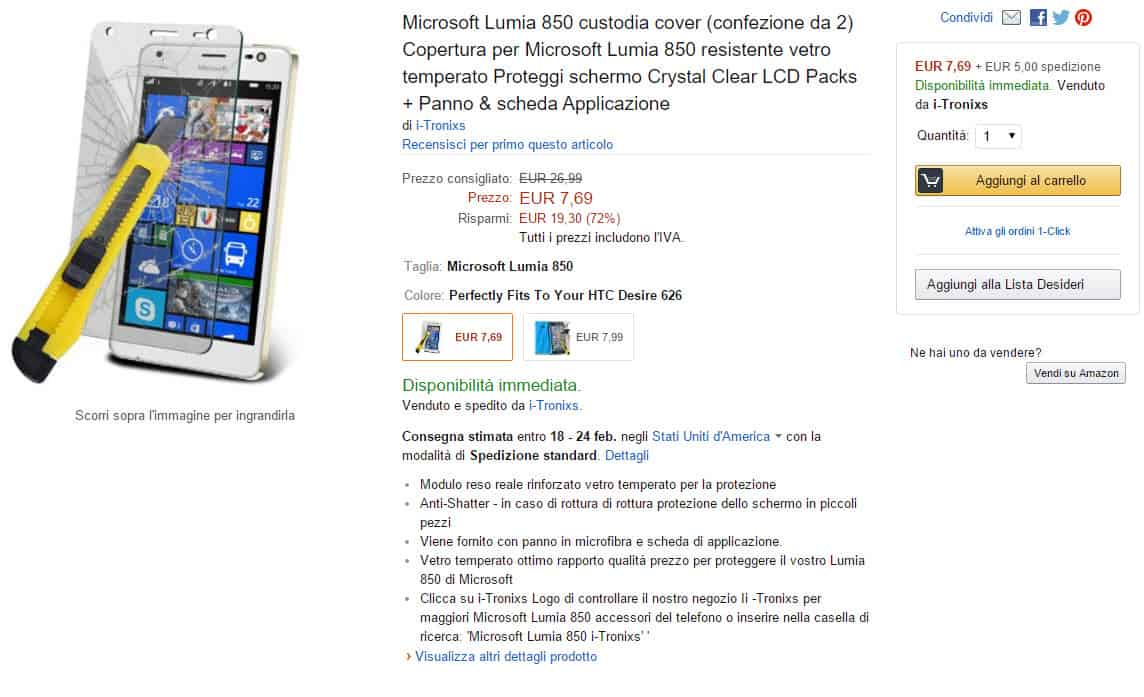
Task: Click the Dettagli shipping link
Action: (x=627, y=456)
